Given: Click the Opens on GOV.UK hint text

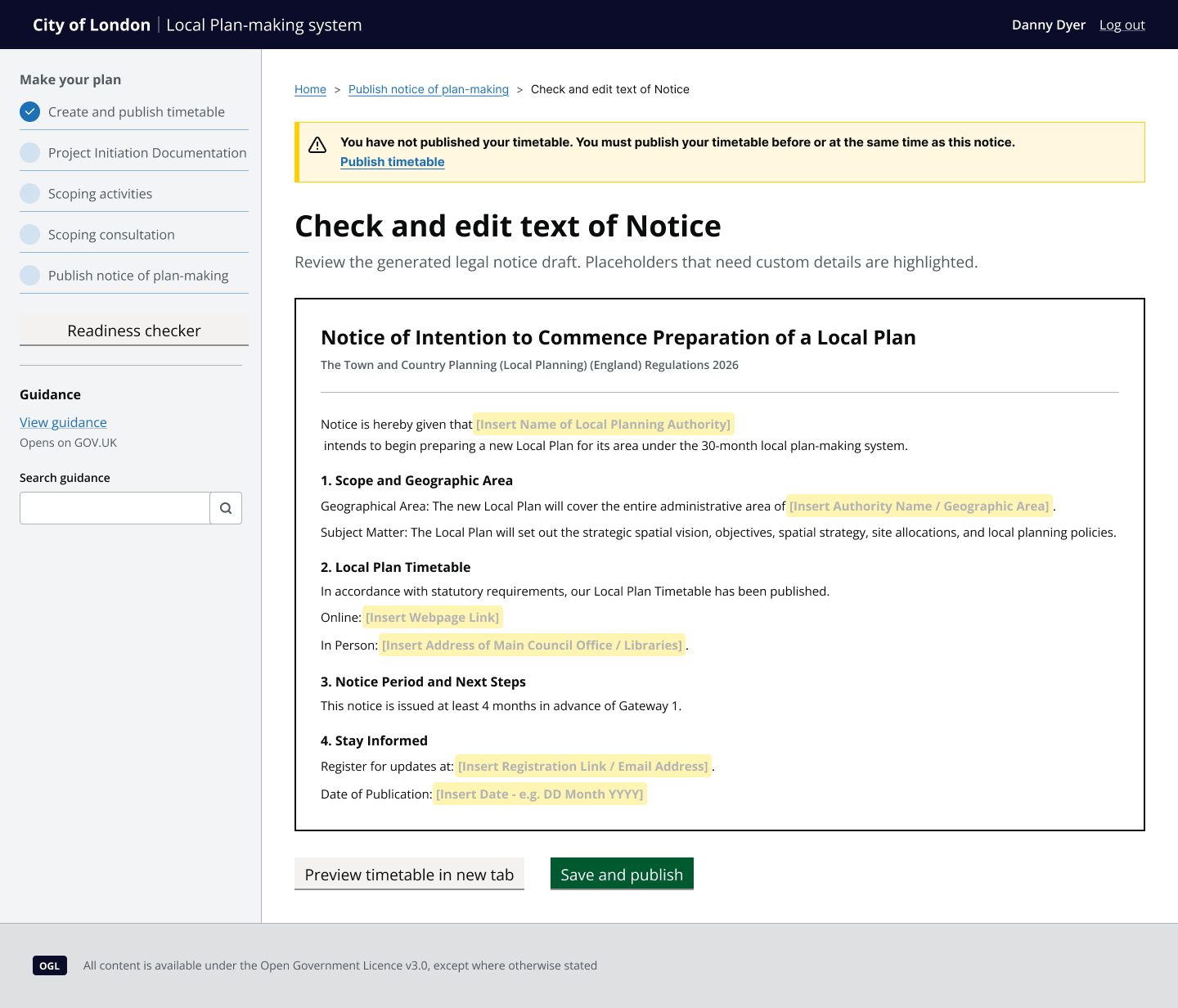Looking at the screenshot, I should [x=69, y=443].
